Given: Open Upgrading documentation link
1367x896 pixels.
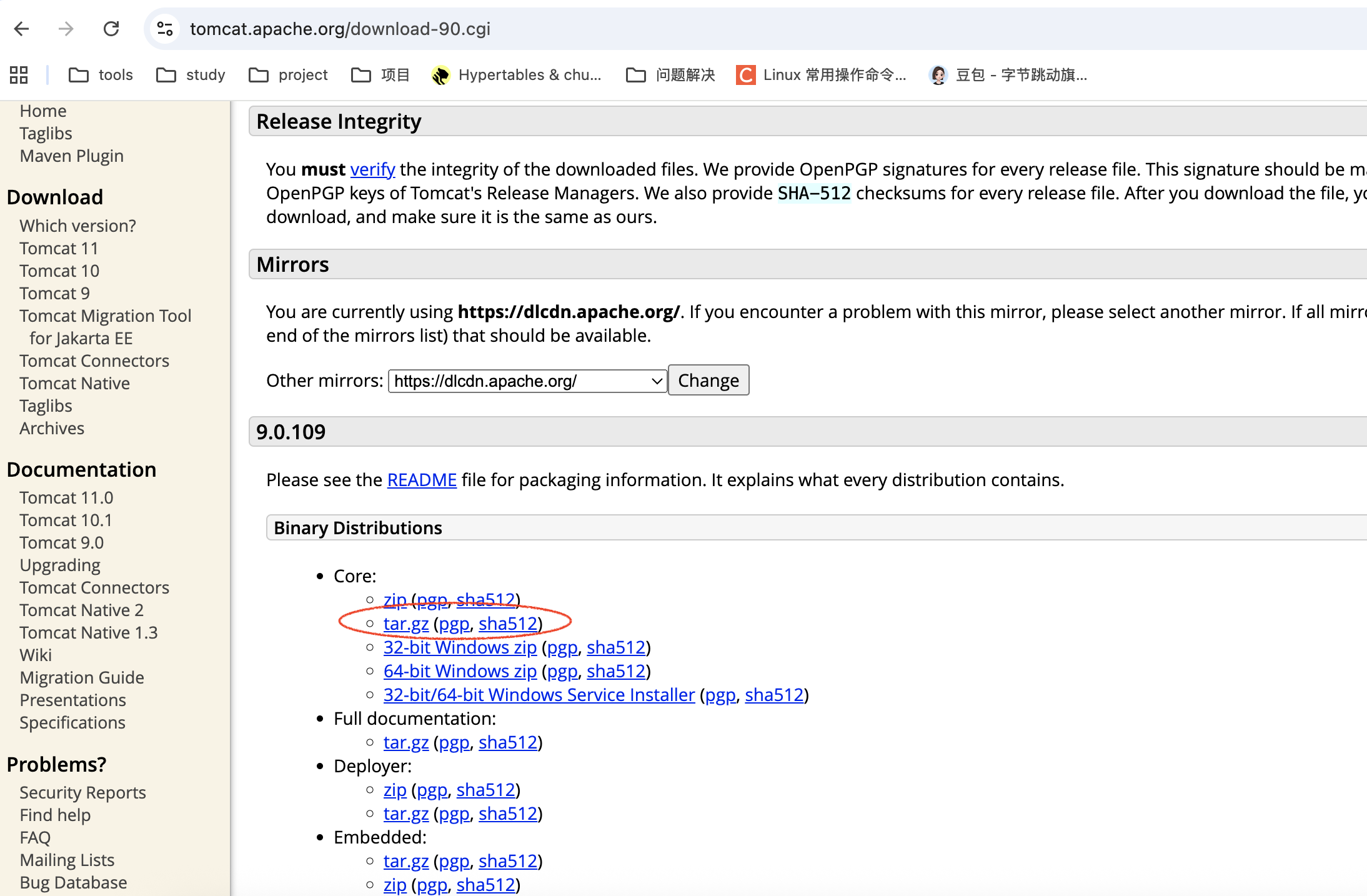Looking at the screenshot, I should pyautogui.click(x=60, y=565).
